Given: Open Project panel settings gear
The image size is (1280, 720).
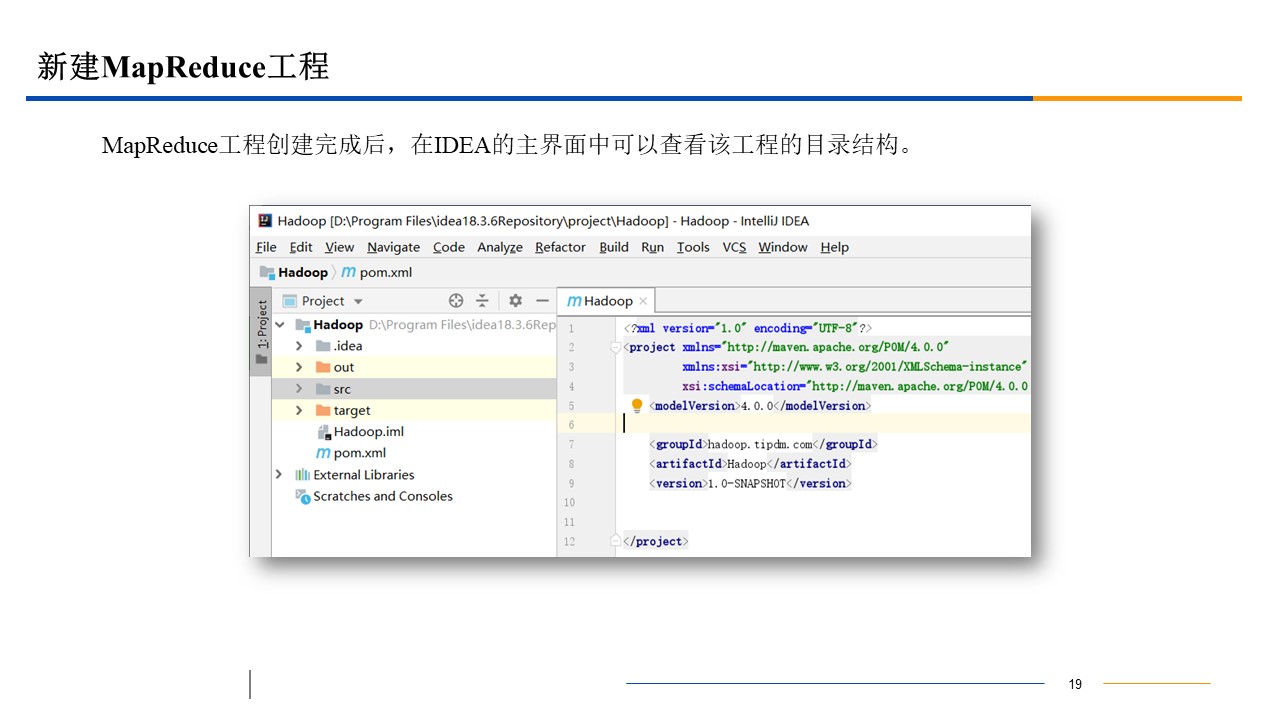Looking at the screenshot, I should pos(515,301).
